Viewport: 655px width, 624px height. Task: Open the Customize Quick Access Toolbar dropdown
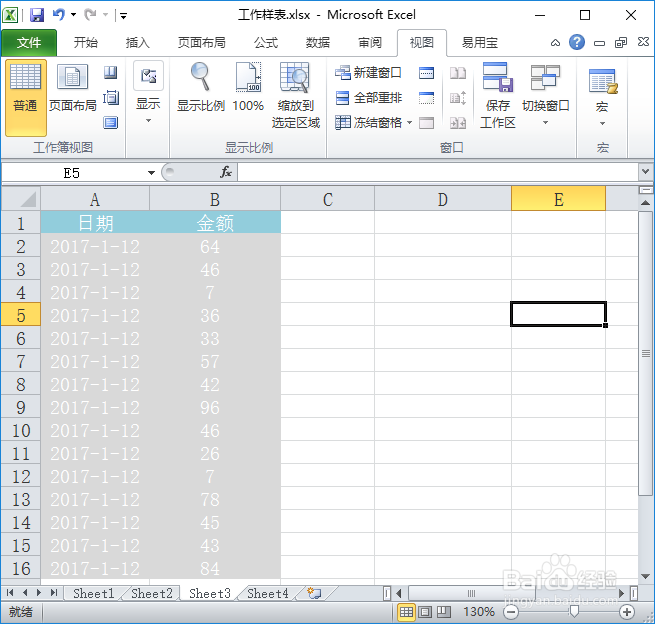(x=123, y=16)
